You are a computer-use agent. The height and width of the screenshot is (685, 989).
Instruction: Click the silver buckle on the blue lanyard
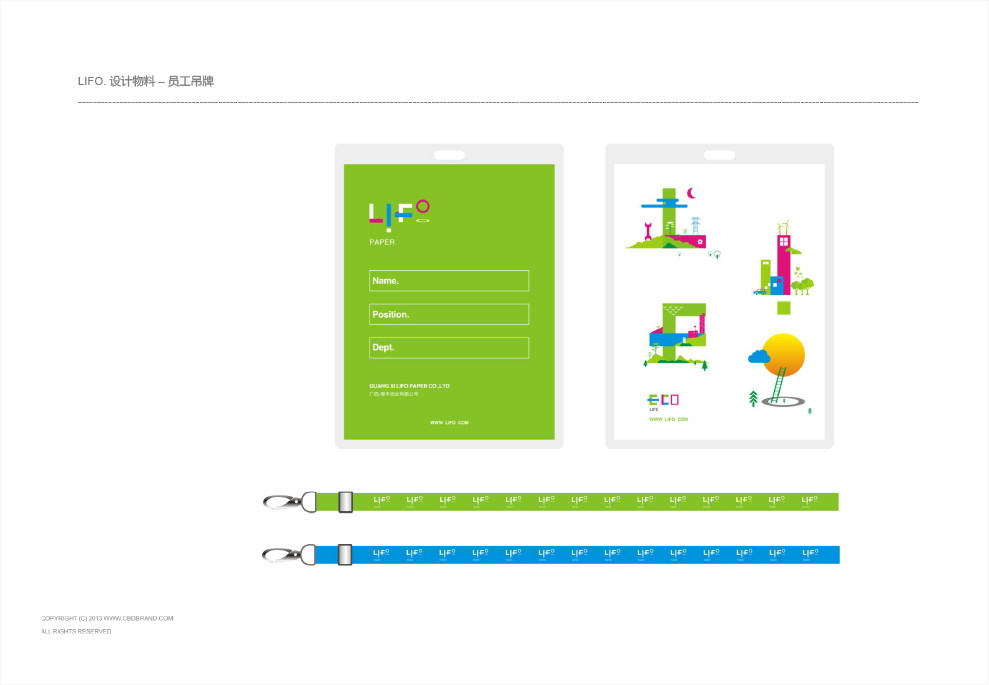click(345, 554)
